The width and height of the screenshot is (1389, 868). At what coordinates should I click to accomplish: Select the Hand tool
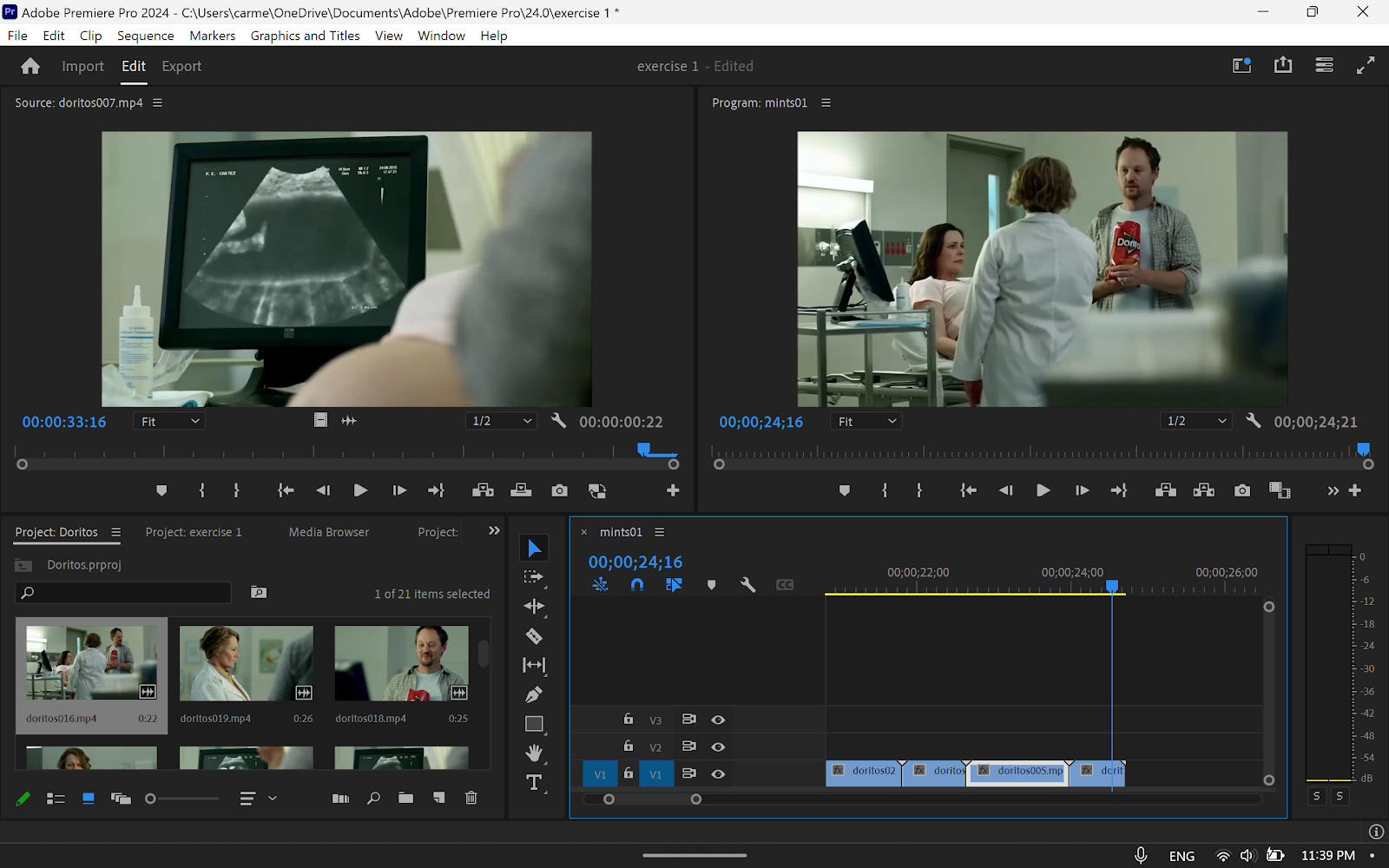534,753
